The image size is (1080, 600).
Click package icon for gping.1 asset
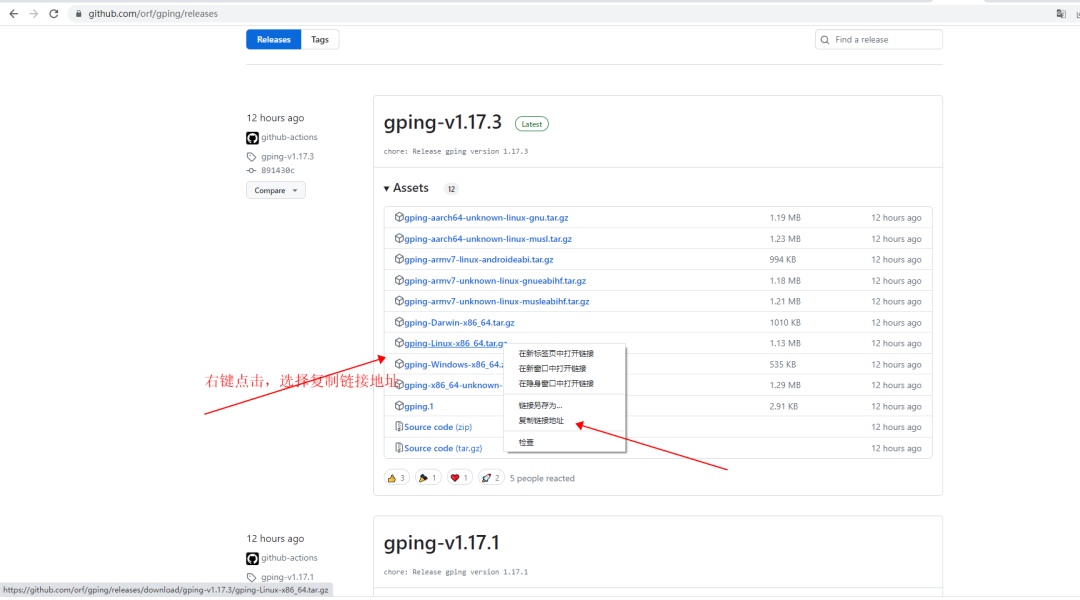click(399, 406)
